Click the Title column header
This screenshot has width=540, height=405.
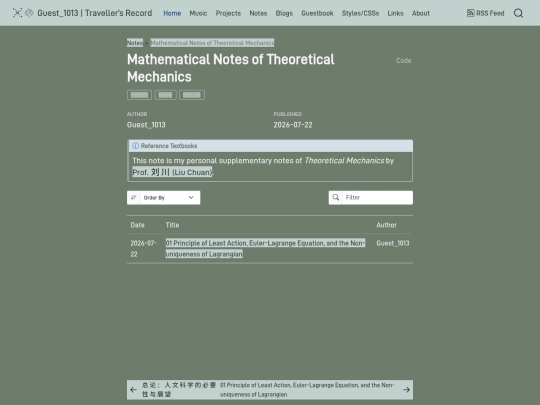[x=172, y=225]
